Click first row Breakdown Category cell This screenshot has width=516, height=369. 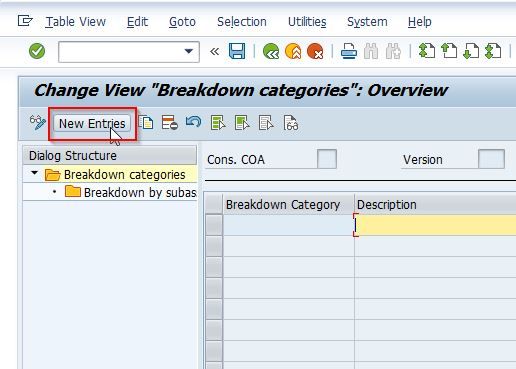288,225
